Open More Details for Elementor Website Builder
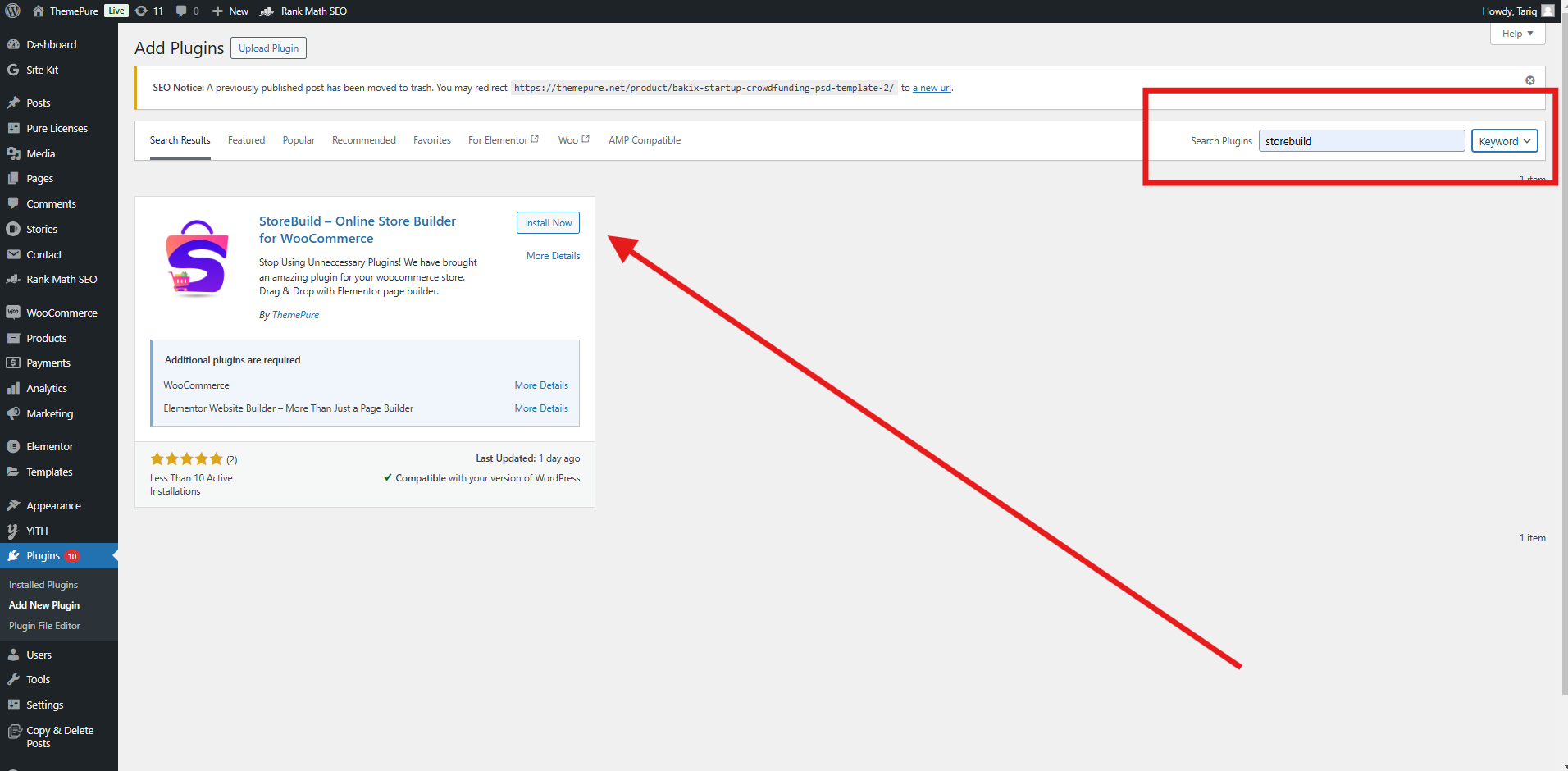Screen dimensions: 1568x771 pos(541,408)
